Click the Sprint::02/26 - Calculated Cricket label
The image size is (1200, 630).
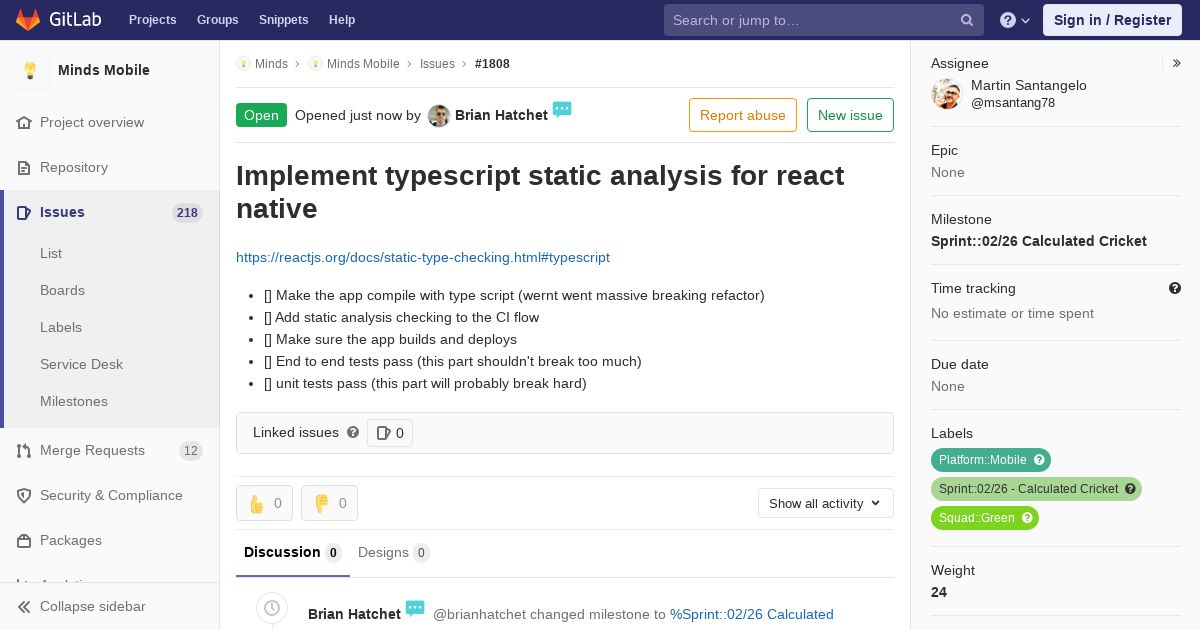1028,489
